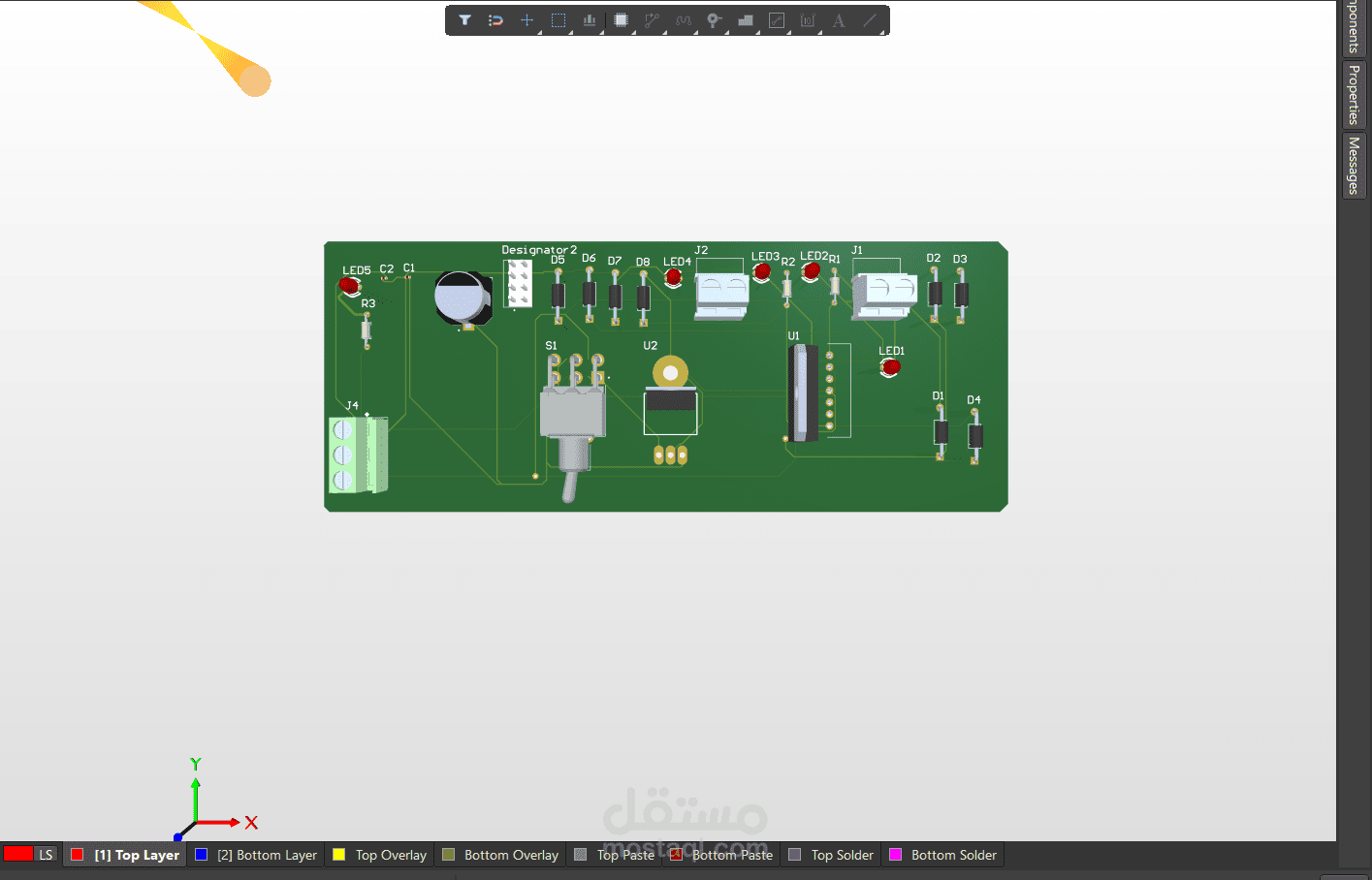Screen dimensions: 1372x880
Task: Click the dimension tool icon in toolbar
Action: coord(808,20)
